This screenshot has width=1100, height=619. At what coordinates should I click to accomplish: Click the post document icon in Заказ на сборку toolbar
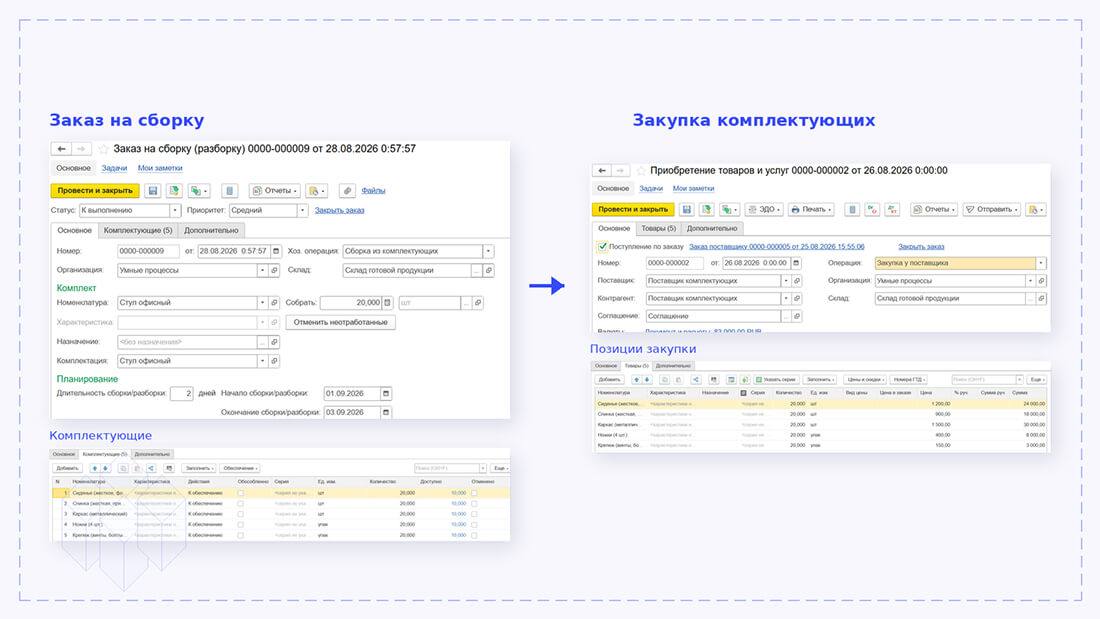(x=173, y=190)
